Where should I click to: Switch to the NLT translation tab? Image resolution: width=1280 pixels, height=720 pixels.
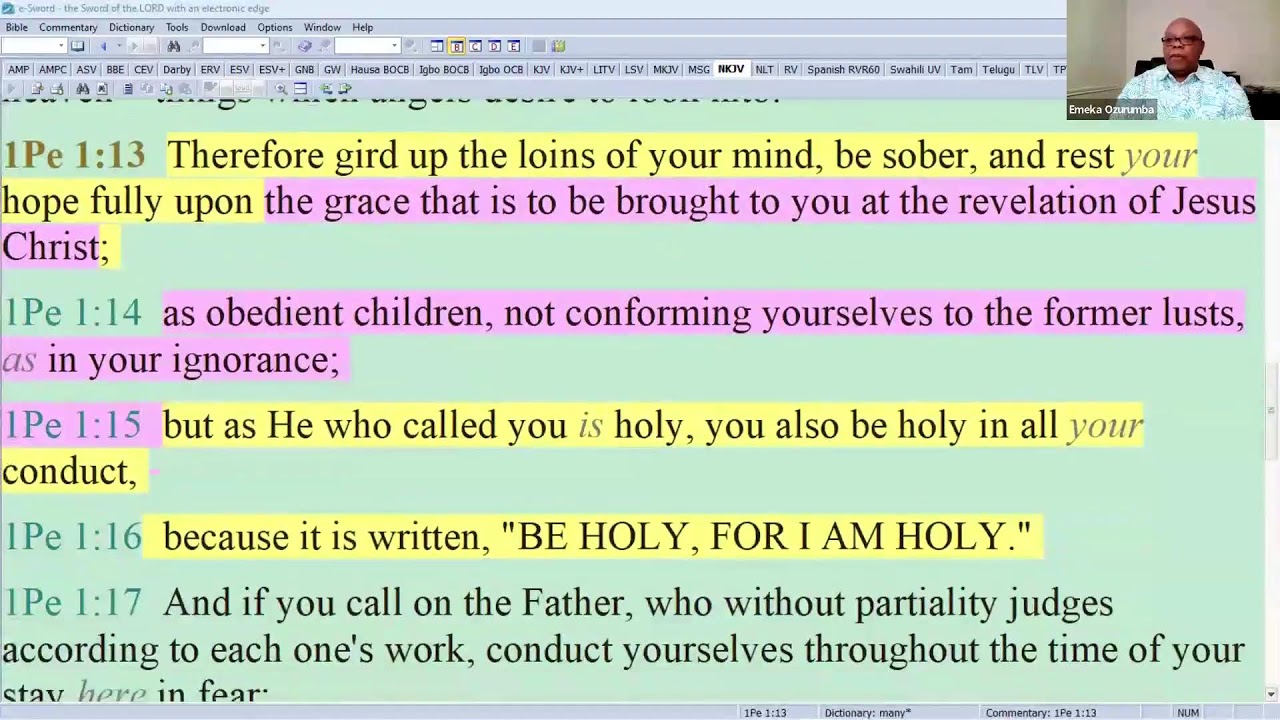tap(764, 70)
